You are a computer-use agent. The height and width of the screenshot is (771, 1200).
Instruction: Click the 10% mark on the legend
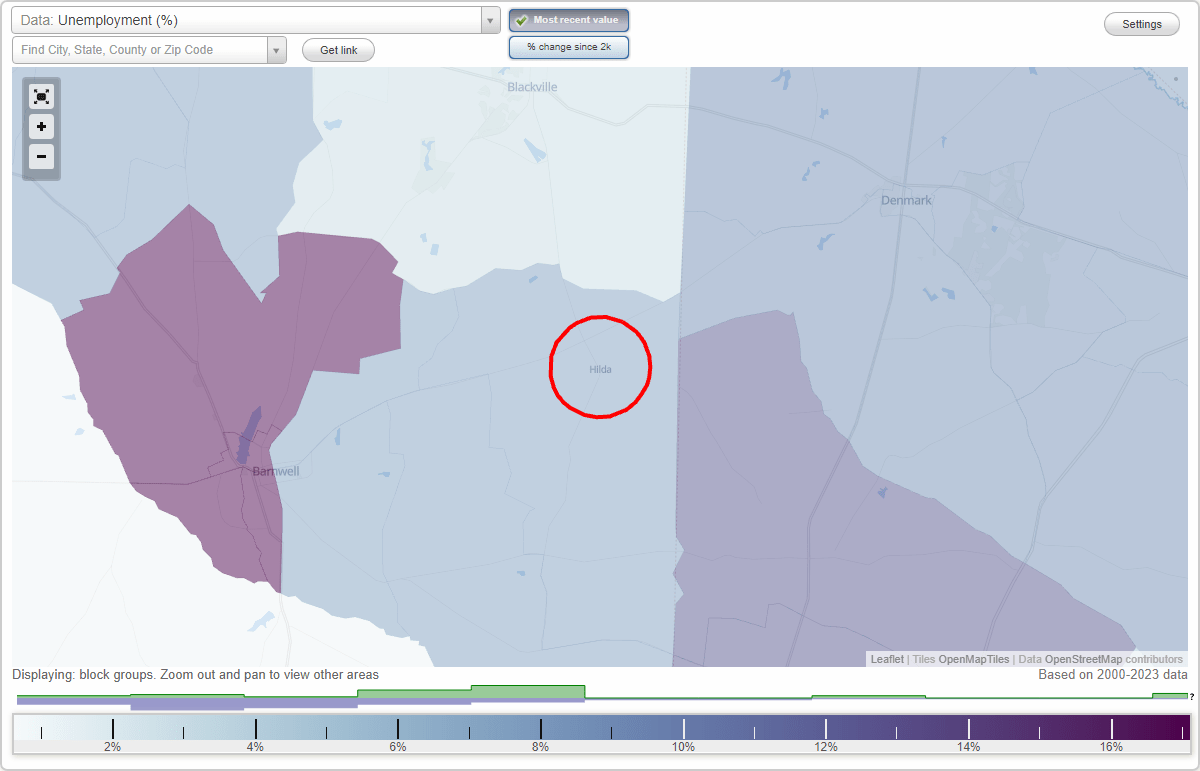tap(683, 747)
